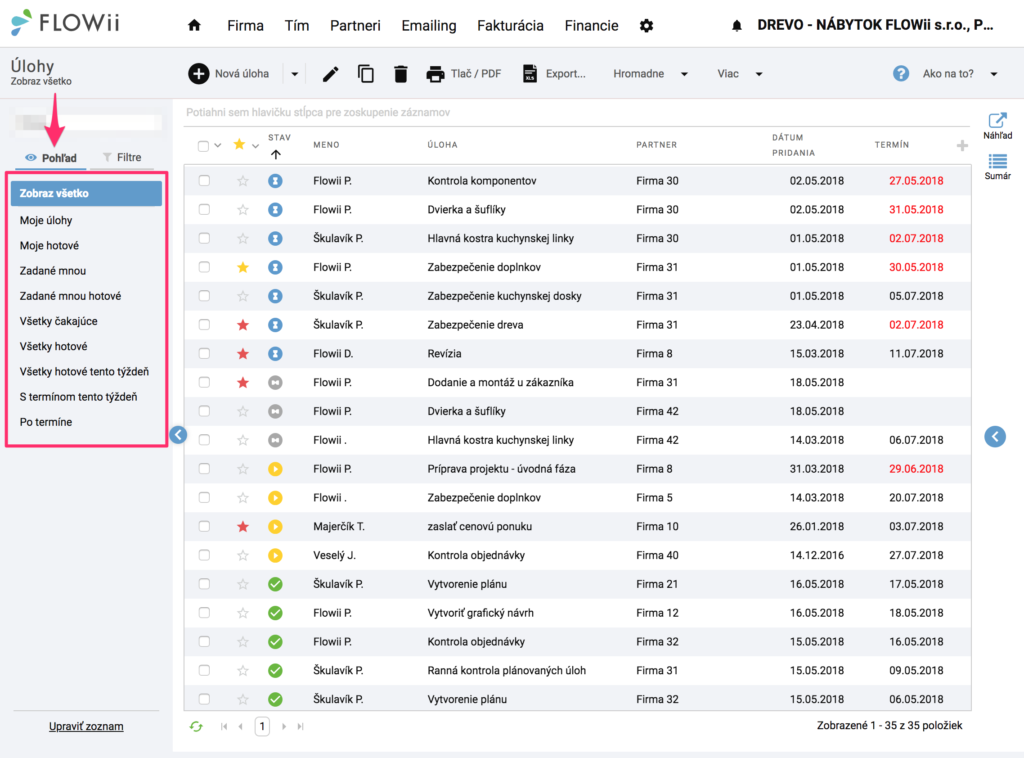Image resolution: width=1024 pixels, height=758 pixels.
Task: Toggle the select-all checkbox in header
Action: coord(203,146)
